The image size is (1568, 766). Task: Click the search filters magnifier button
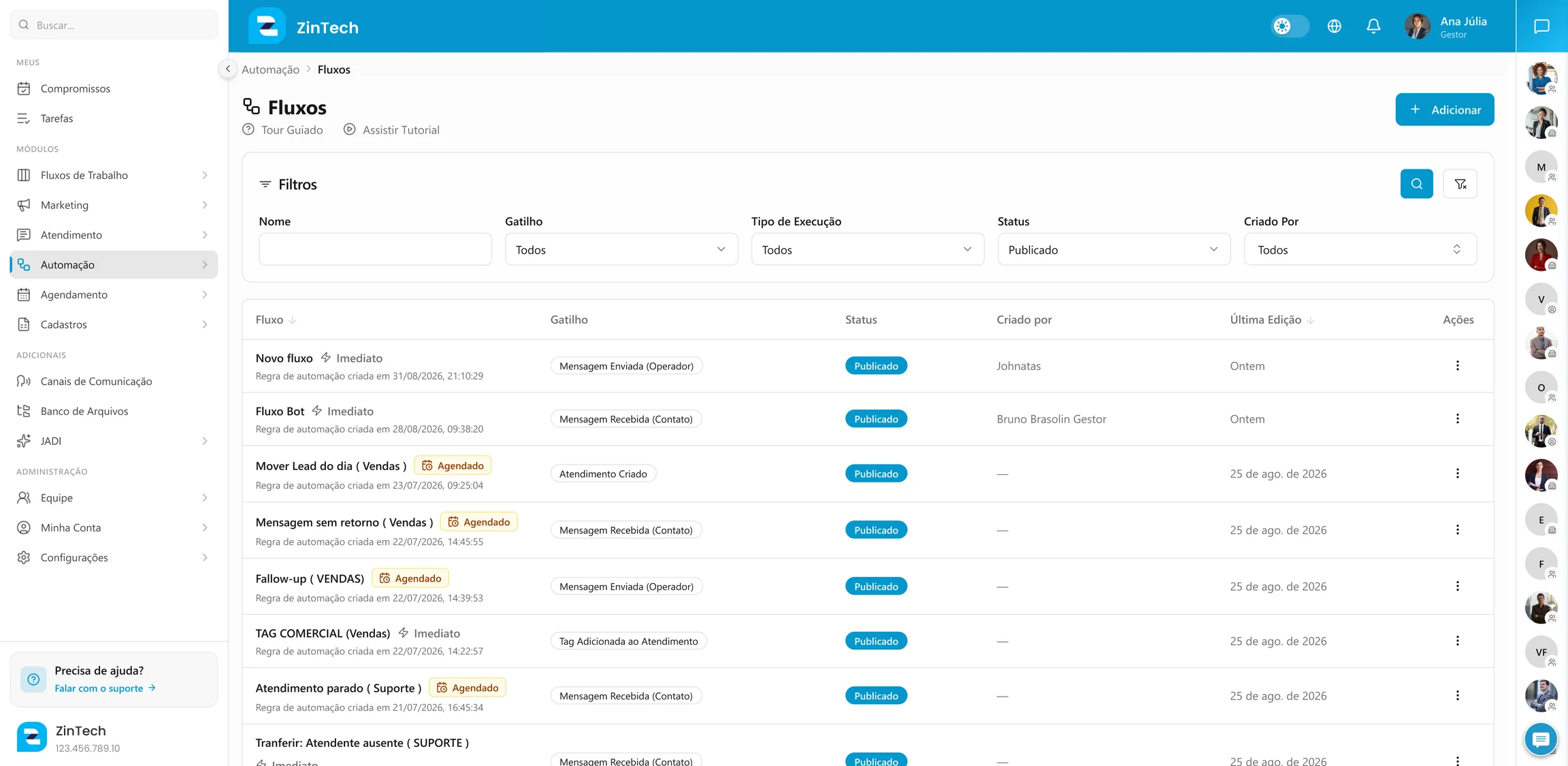tap(1416, 184)
